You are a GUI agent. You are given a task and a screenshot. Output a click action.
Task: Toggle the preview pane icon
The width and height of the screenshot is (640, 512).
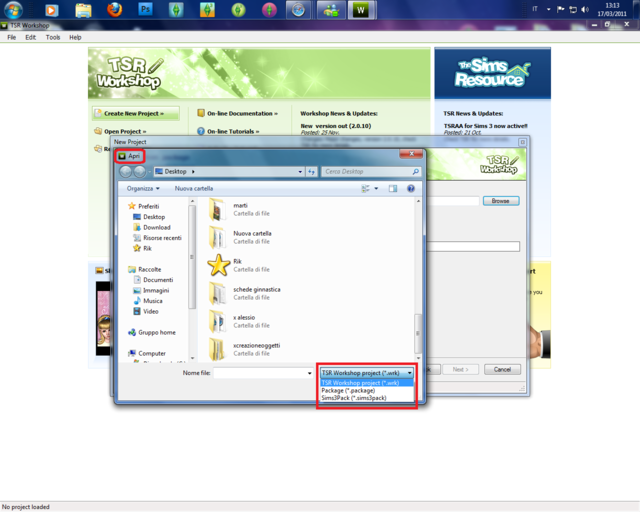click(393, 189)
